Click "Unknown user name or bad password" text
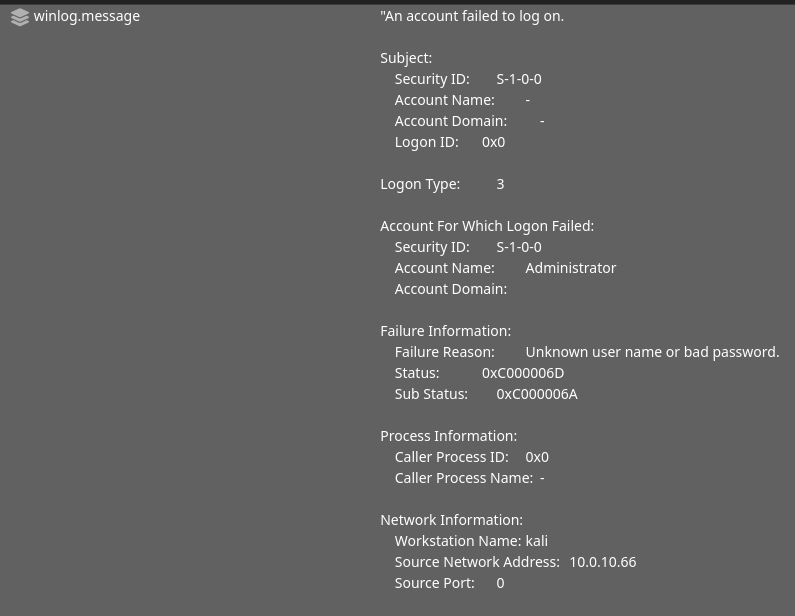The width and height of the screenshot is (795, 616). 652,352
